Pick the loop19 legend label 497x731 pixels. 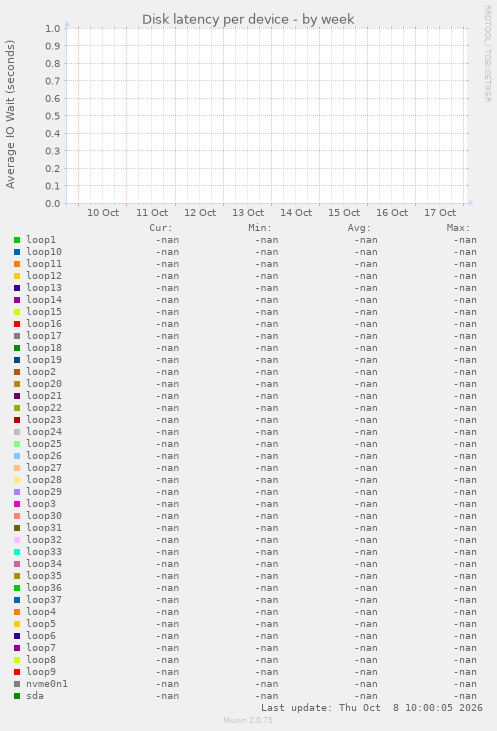[x=44, y=360]
